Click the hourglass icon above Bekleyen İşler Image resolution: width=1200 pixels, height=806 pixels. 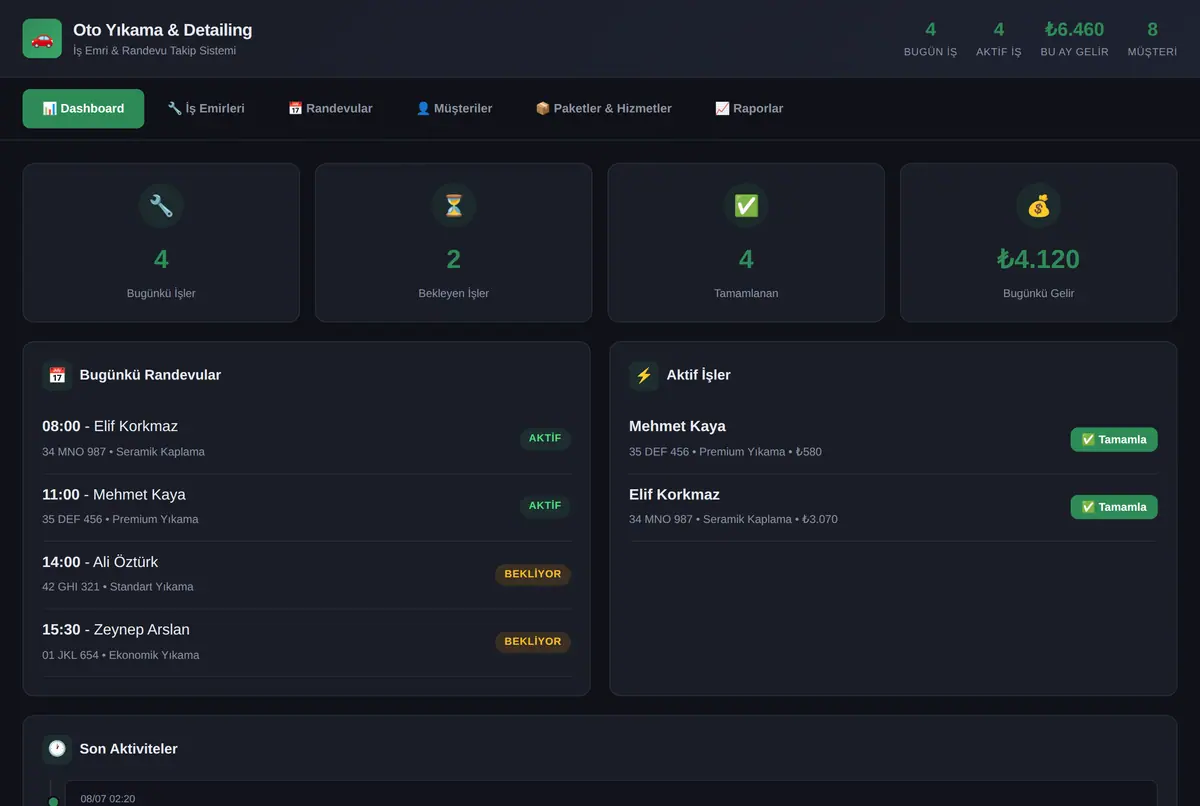coord(454,206)
